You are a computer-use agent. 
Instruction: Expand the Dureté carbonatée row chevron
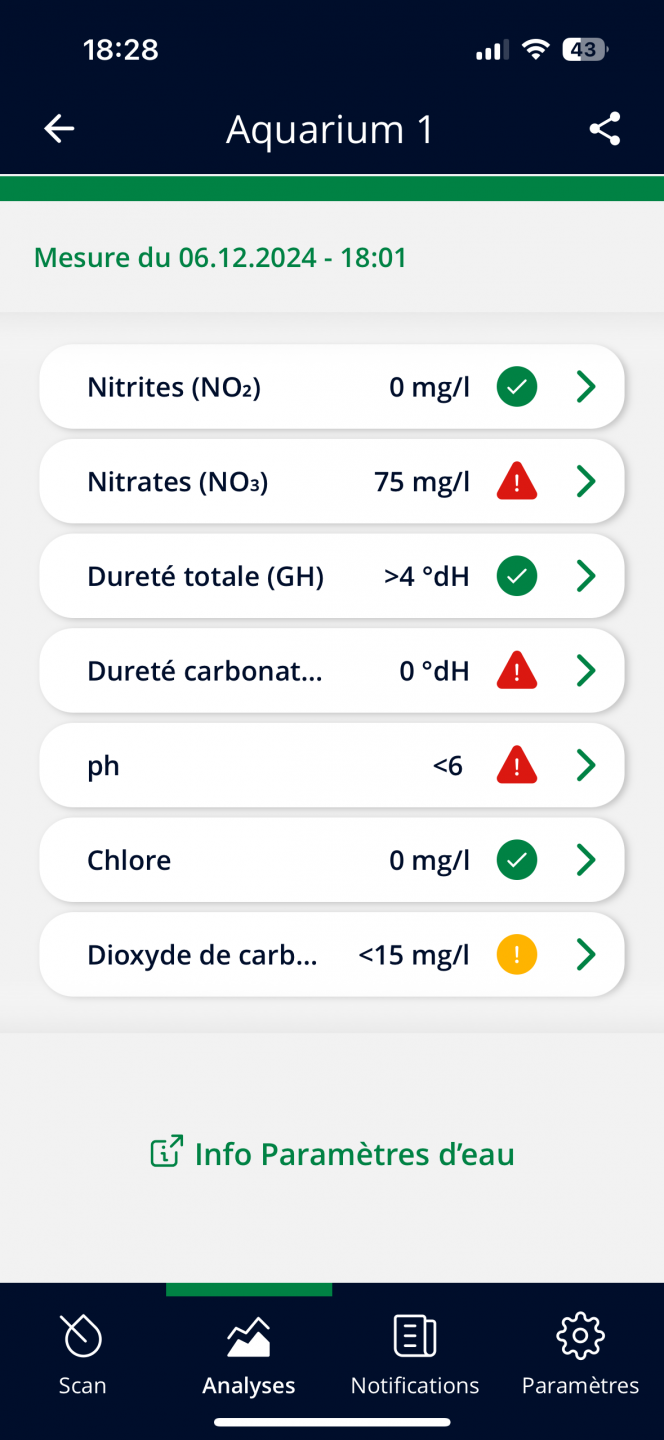tap(586, 671)
